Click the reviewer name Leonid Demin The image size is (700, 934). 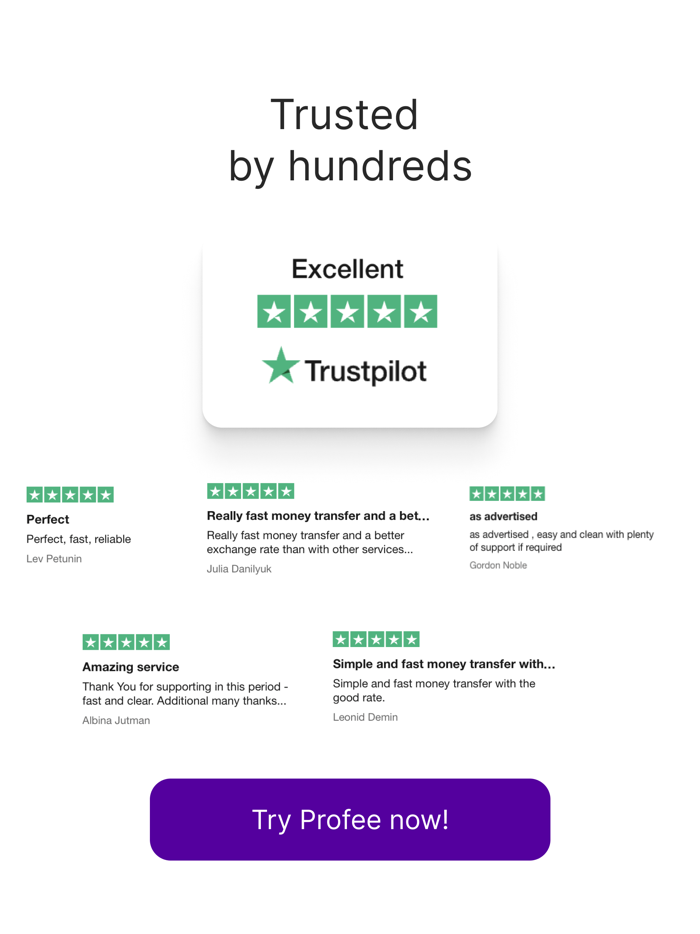click(x=364, y=717)
